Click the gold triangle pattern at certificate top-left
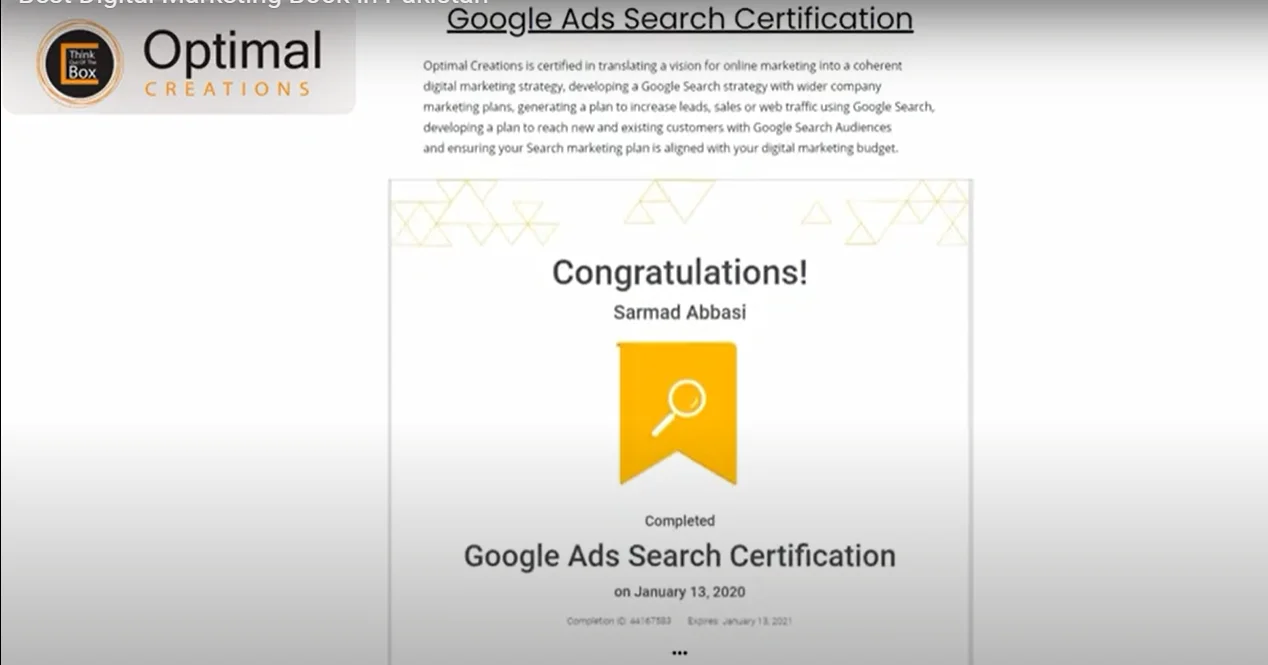 point(473,213)
